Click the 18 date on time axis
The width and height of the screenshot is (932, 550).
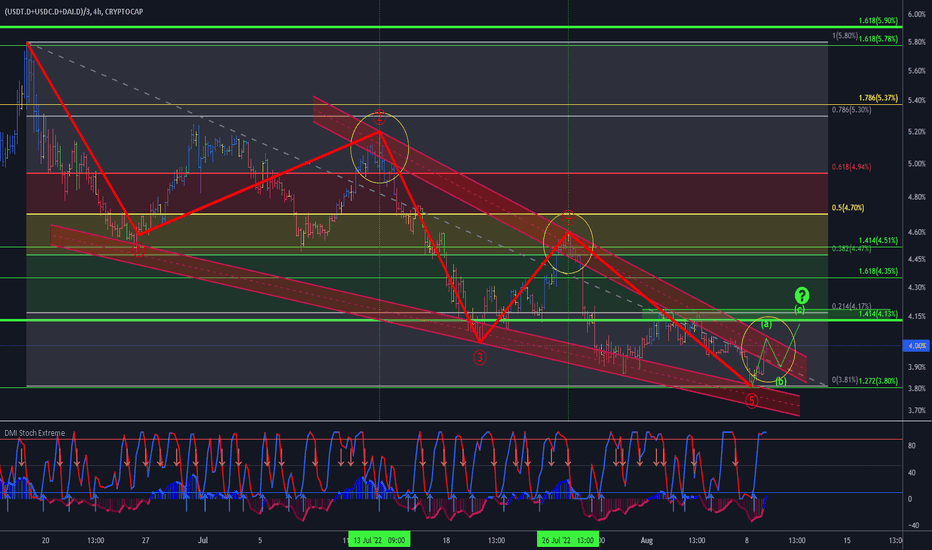(446, 540)
